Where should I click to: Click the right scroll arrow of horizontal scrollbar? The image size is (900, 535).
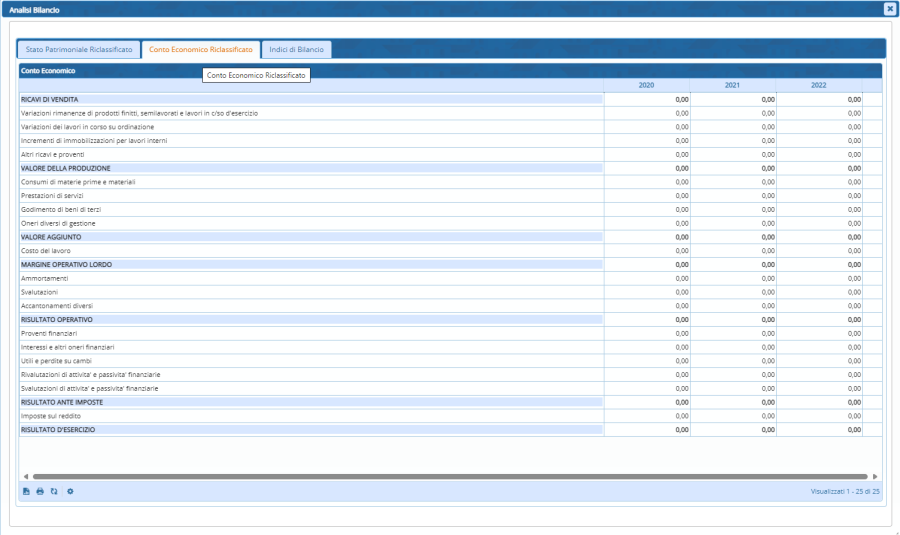(875, 477)
